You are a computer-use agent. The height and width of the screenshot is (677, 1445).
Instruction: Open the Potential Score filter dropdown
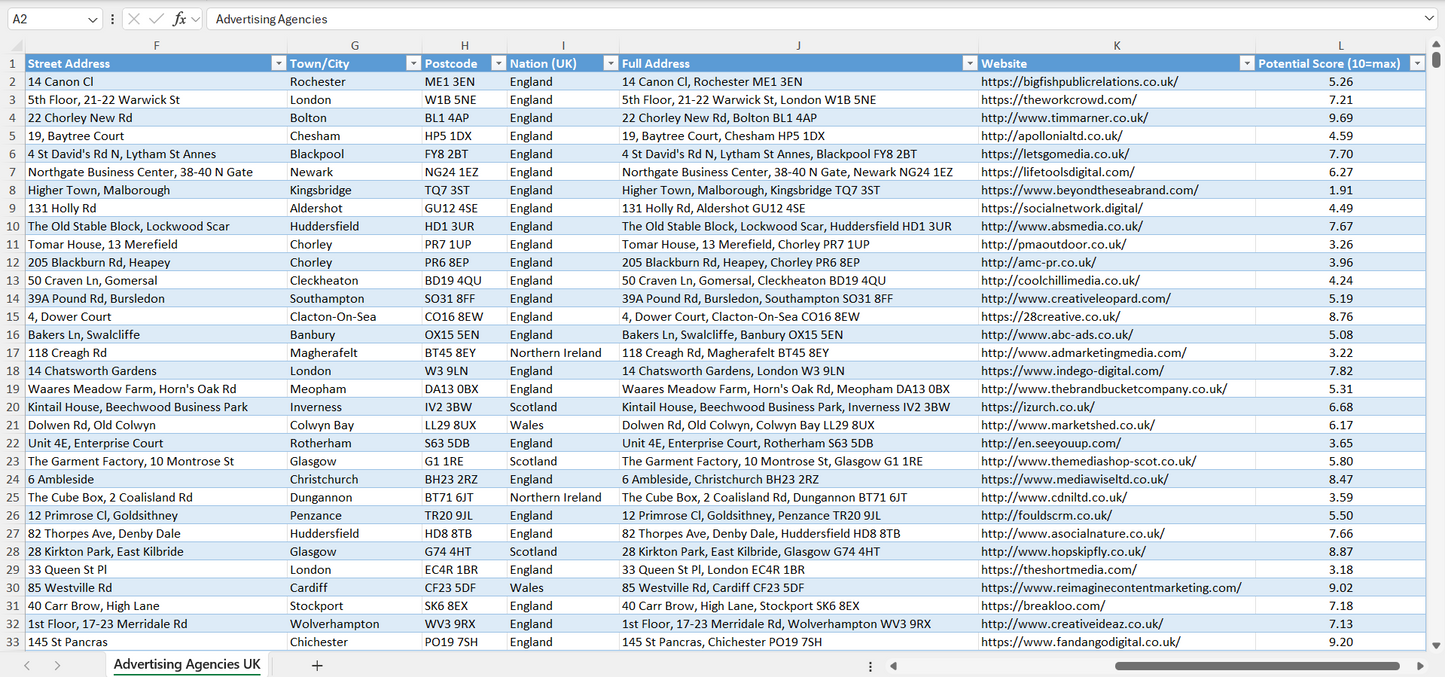[1418, 62]
